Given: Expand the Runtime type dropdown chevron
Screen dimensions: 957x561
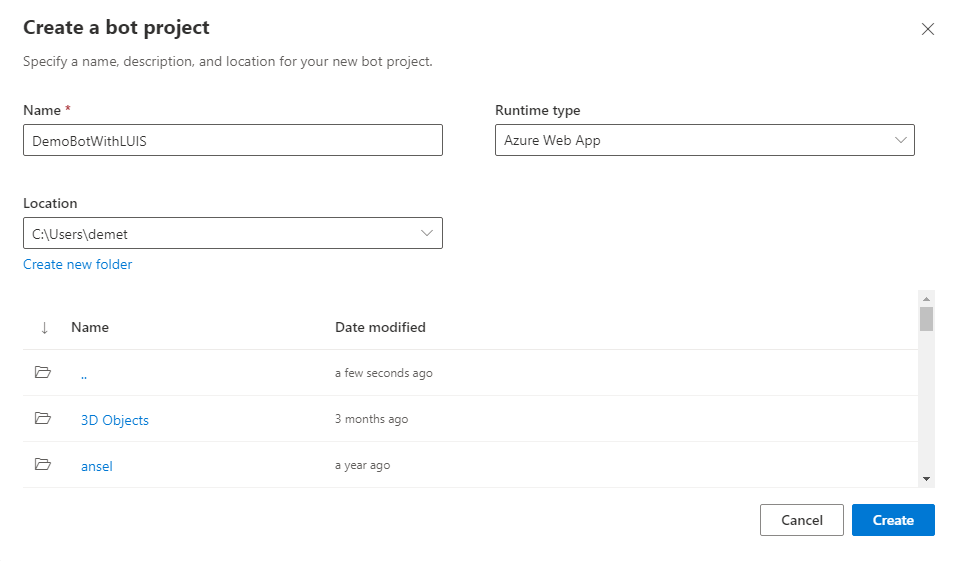Looking at the screenshot, I should [x=900, y=140].
